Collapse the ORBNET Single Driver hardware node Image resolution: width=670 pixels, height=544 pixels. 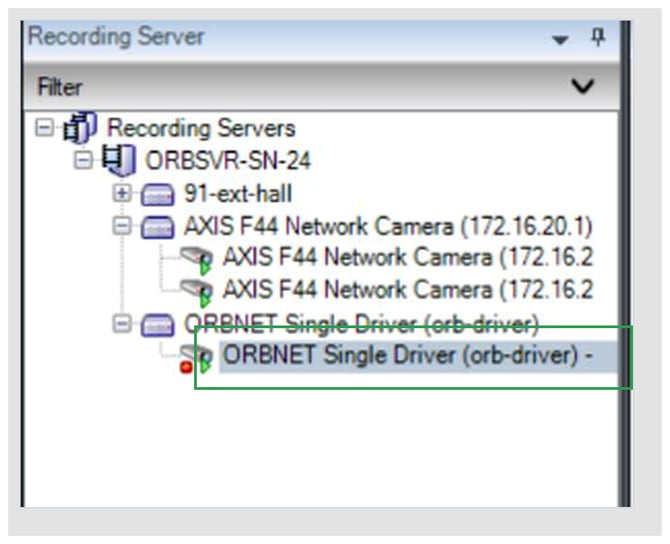point(122,324)
